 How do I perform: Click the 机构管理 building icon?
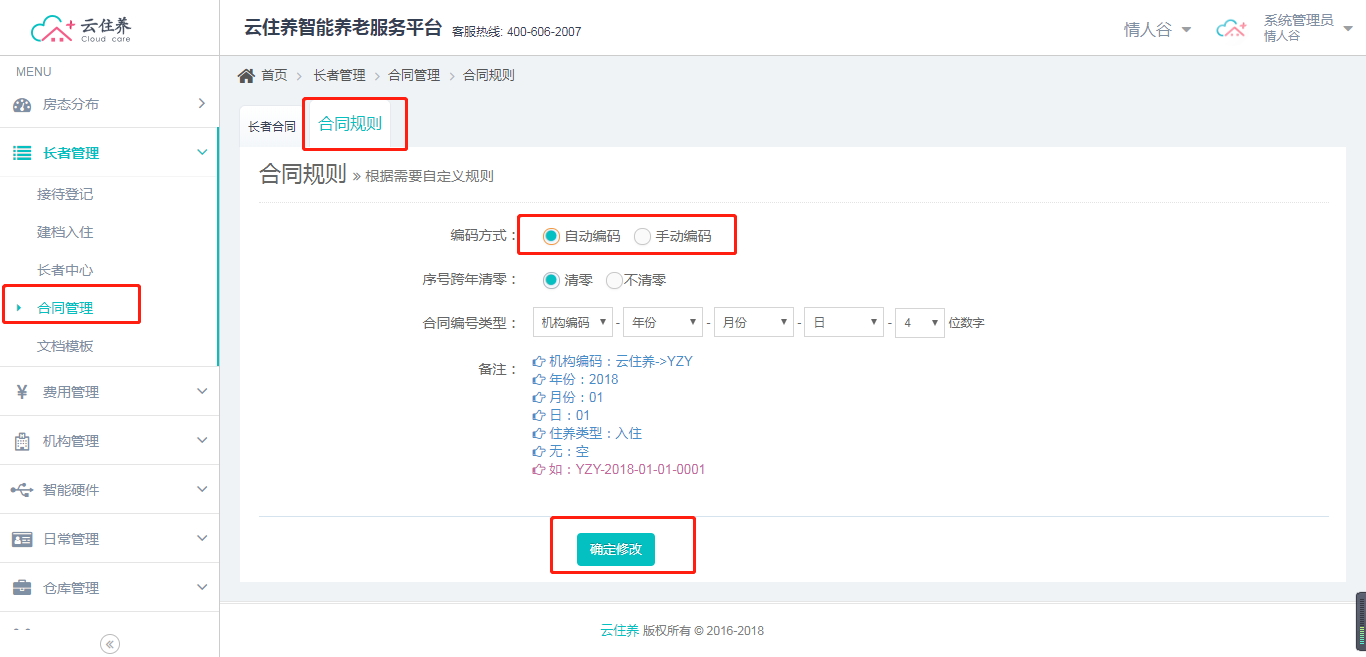pyautogui.click(x=22, y=441)
